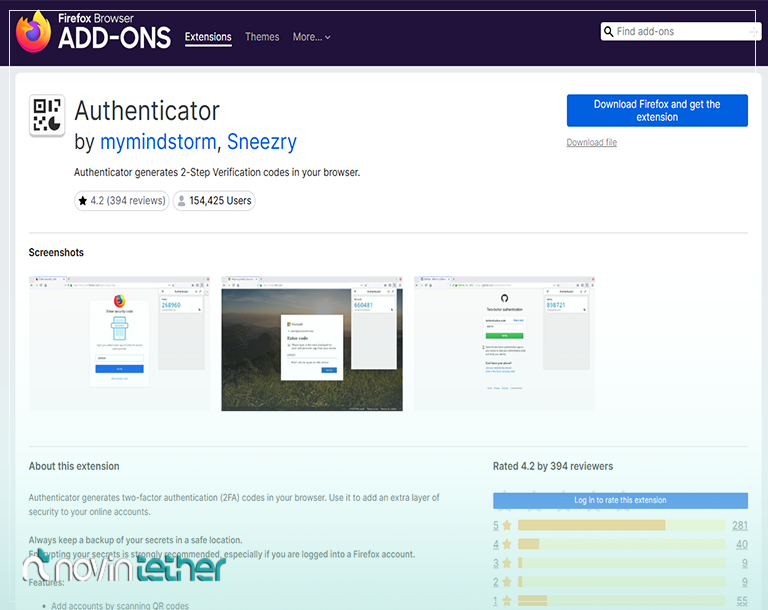
Task: Open author mymindstorm's profile link
Action: [158, 142]
